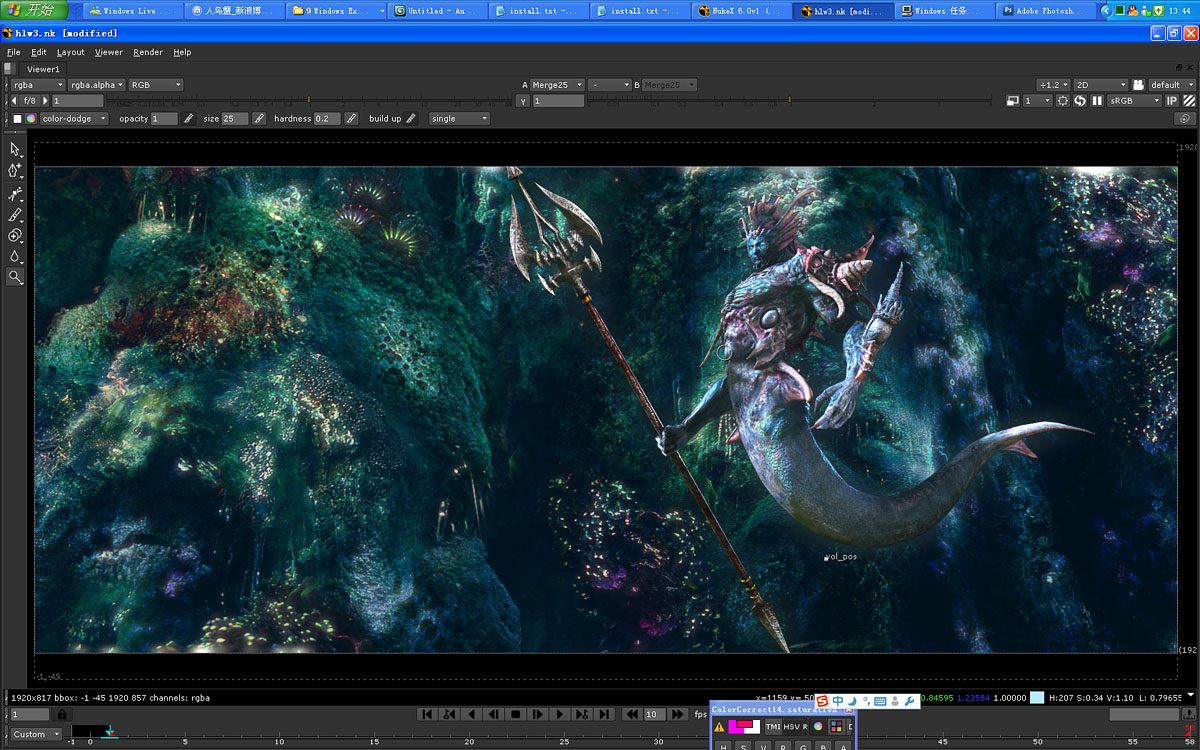Screen dimensions: 1200x750
Task: Open the Edit menu
Action: [x=39, y=52]
